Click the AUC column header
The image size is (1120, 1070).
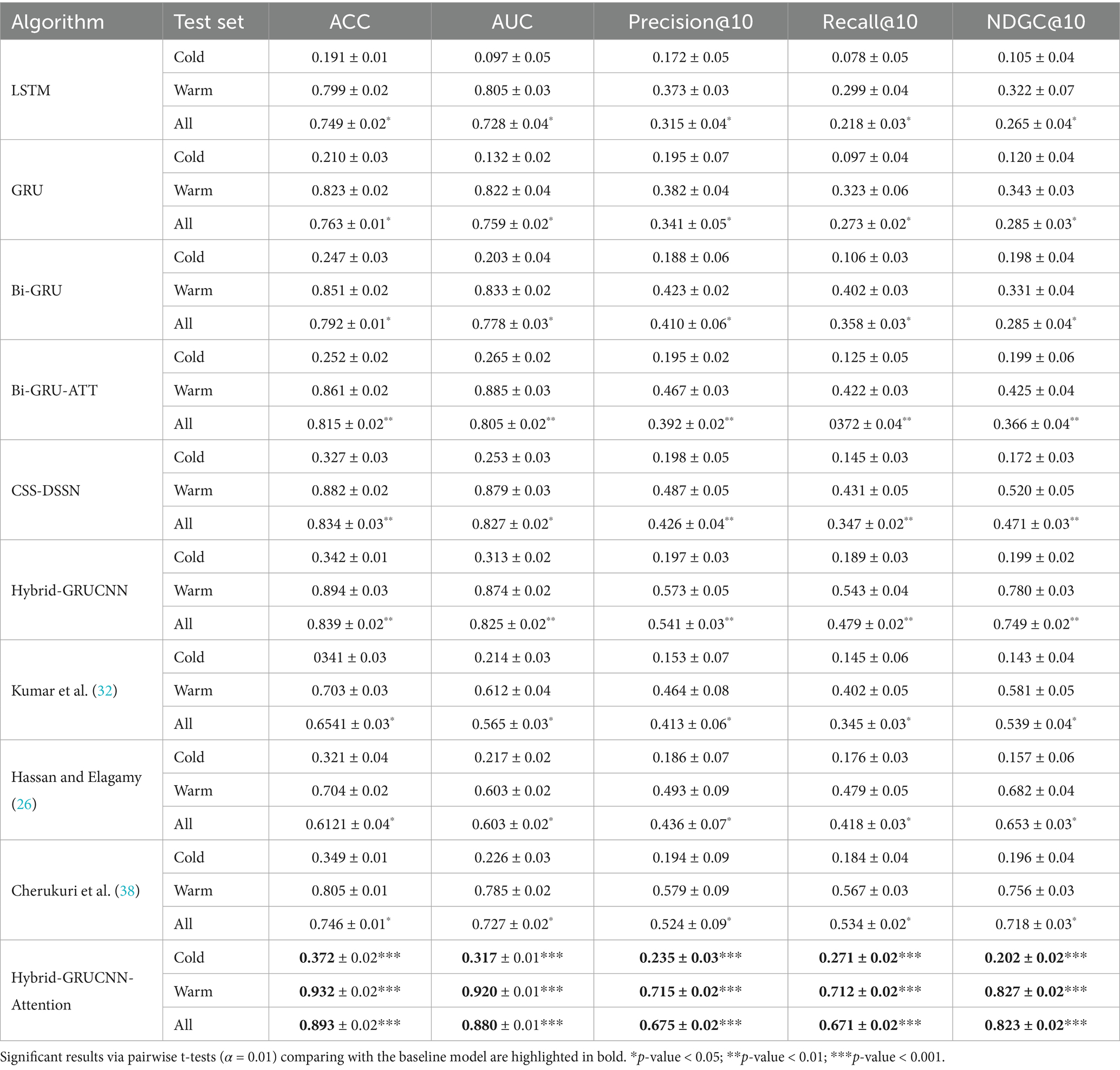[512, 22]
